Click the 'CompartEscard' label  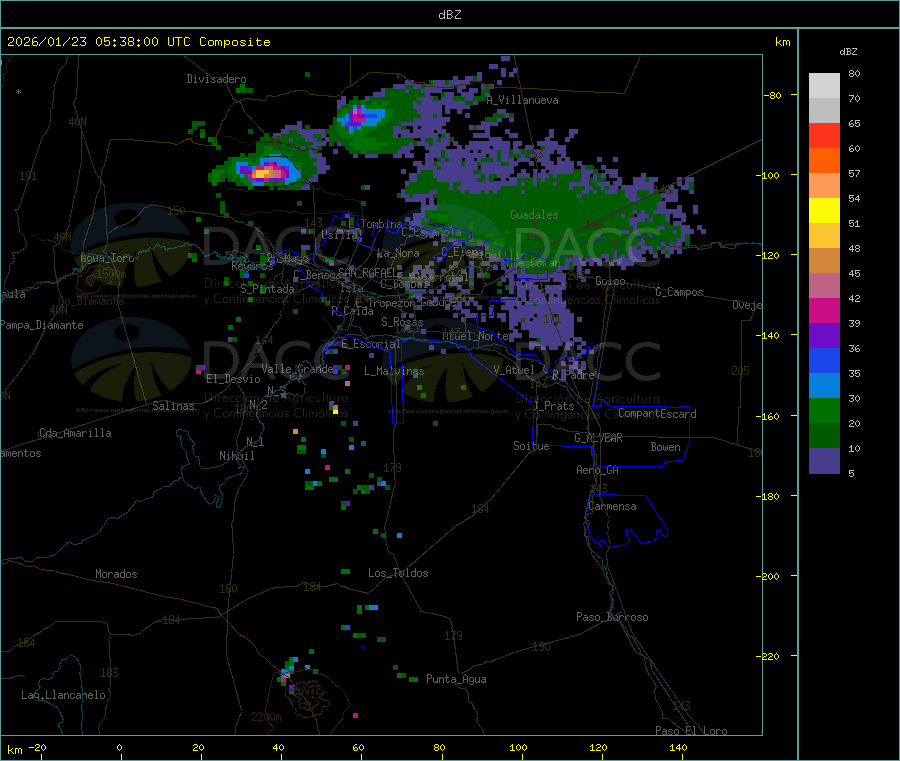[x=657, y=414]
